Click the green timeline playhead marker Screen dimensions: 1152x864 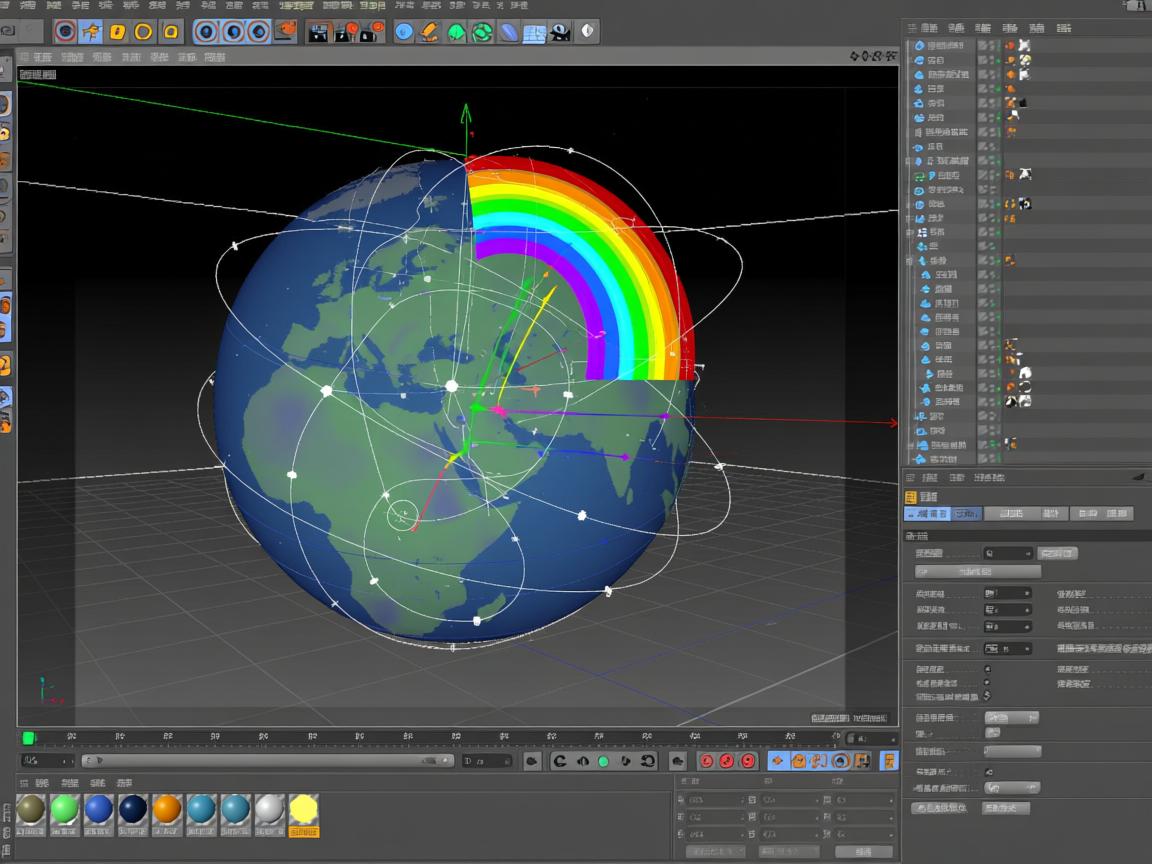click(x=29, y=738)
